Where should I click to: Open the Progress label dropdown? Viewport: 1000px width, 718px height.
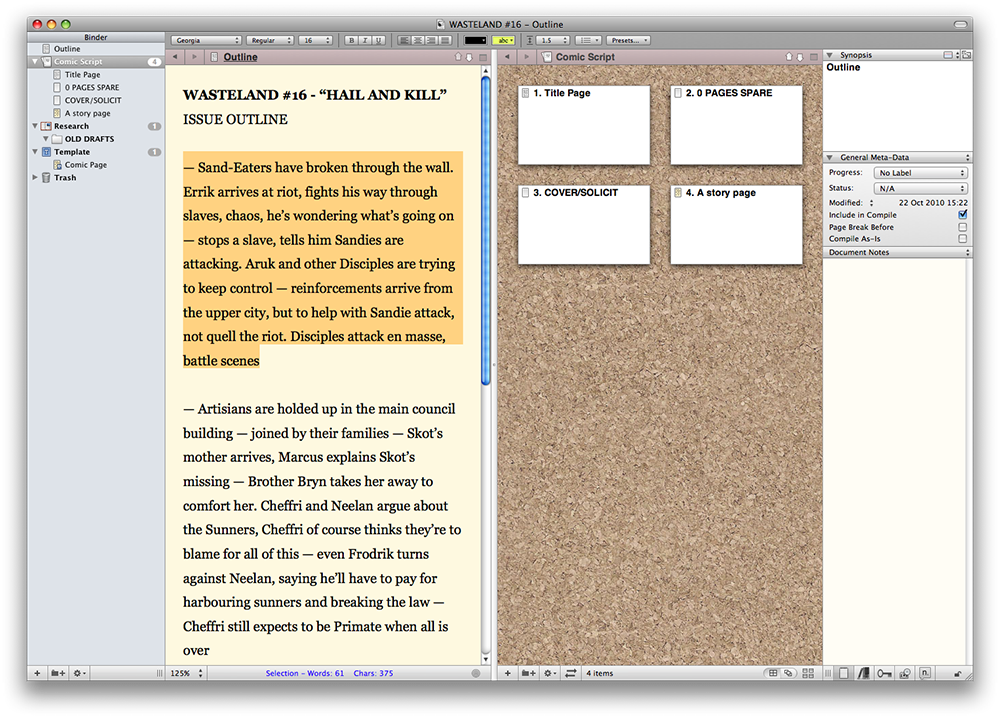pos(920,173)
